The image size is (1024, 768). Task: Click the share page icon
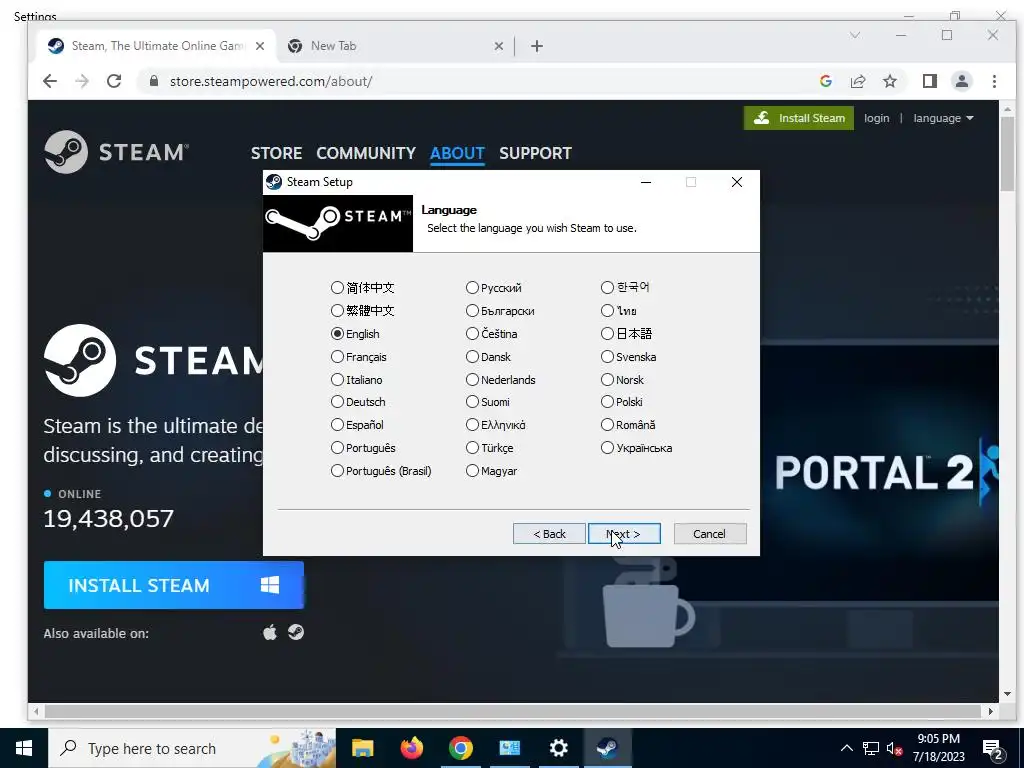(x=857, y=81)
